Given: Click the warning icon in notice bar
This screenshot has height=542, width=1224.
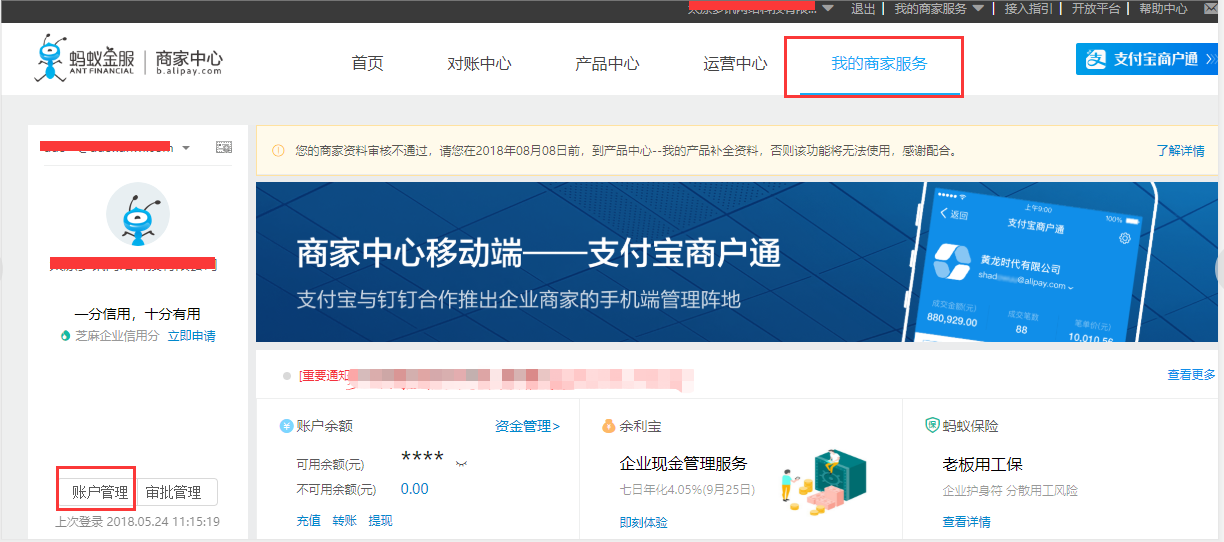Looking at the screenshot, I should (279, 151).
